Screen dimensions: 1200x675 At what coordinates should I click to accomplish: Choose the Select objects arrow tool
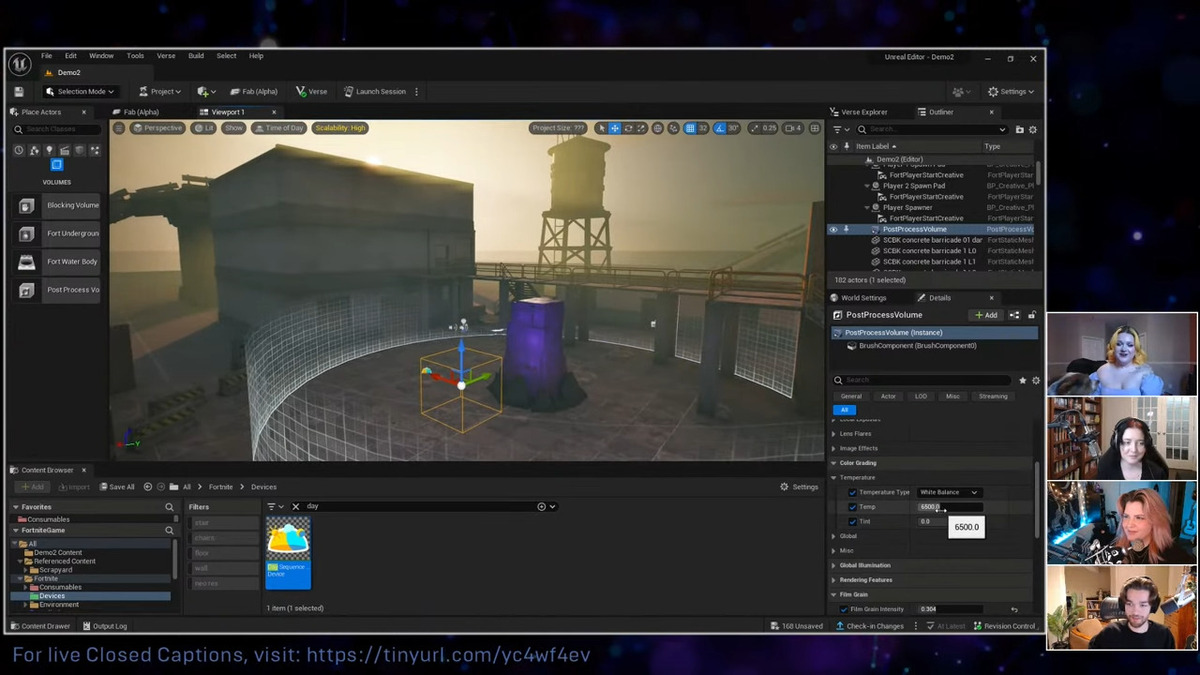tap(601, 128)
